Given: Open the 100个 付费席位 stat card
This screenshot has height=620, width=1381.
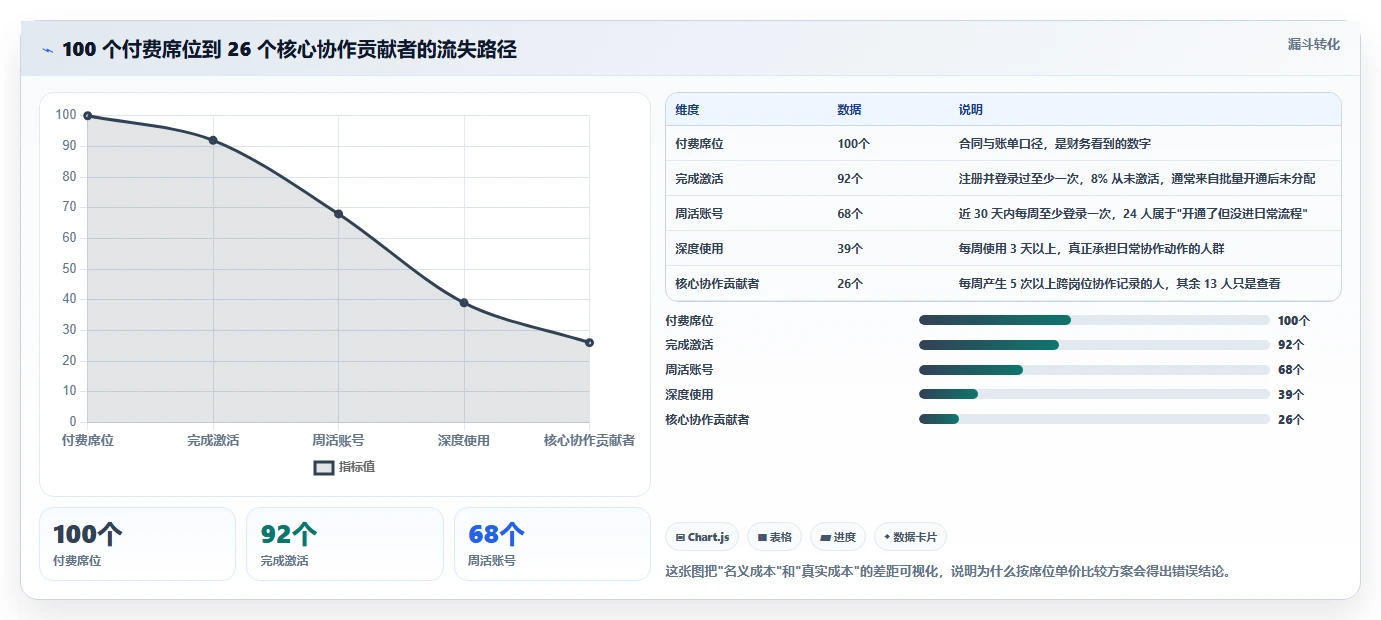Looking at the screenshot, I should coord(137,544).
